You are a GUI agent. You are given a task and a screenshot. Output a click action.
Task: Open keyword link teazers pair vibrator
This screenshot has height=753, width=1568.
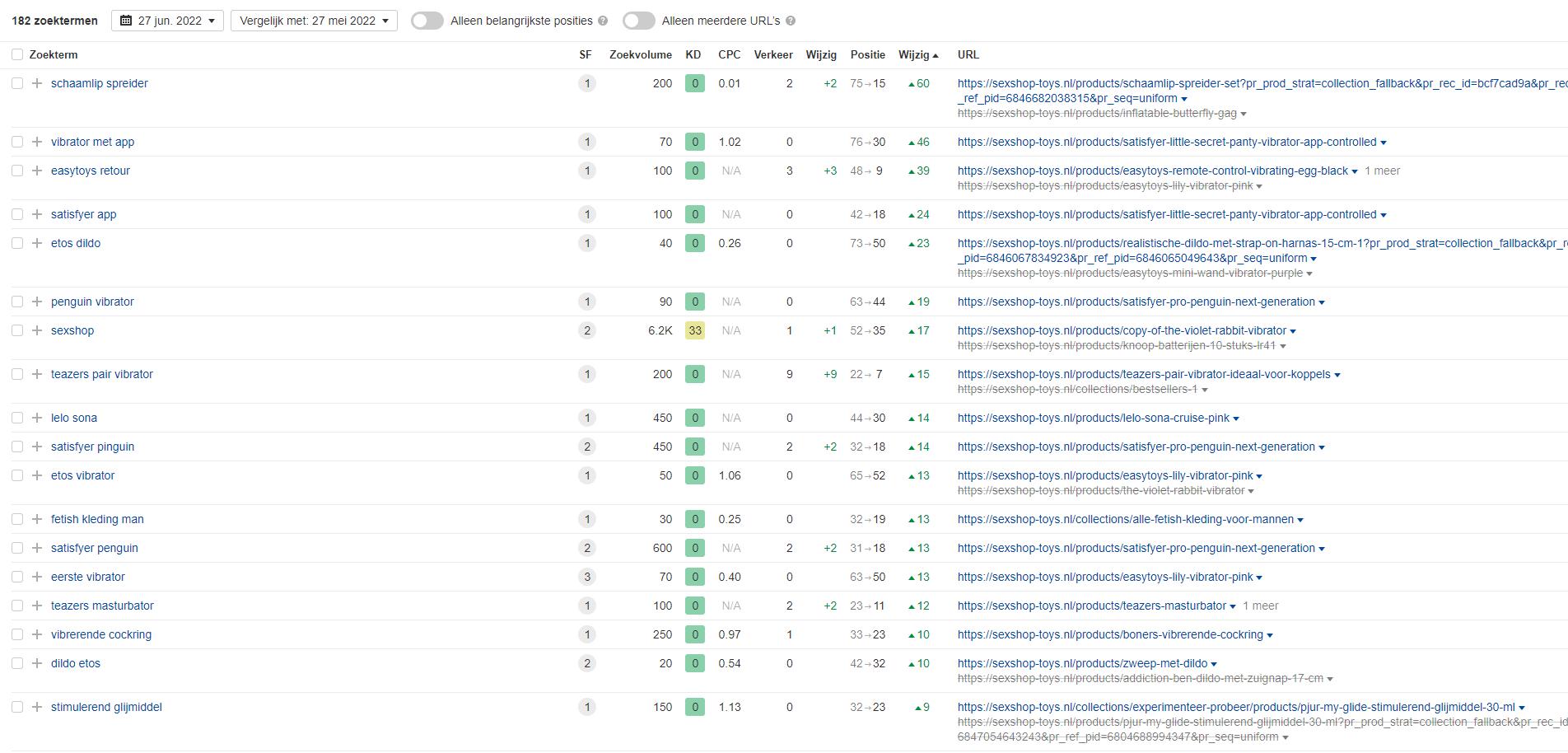tap(102, 374)
